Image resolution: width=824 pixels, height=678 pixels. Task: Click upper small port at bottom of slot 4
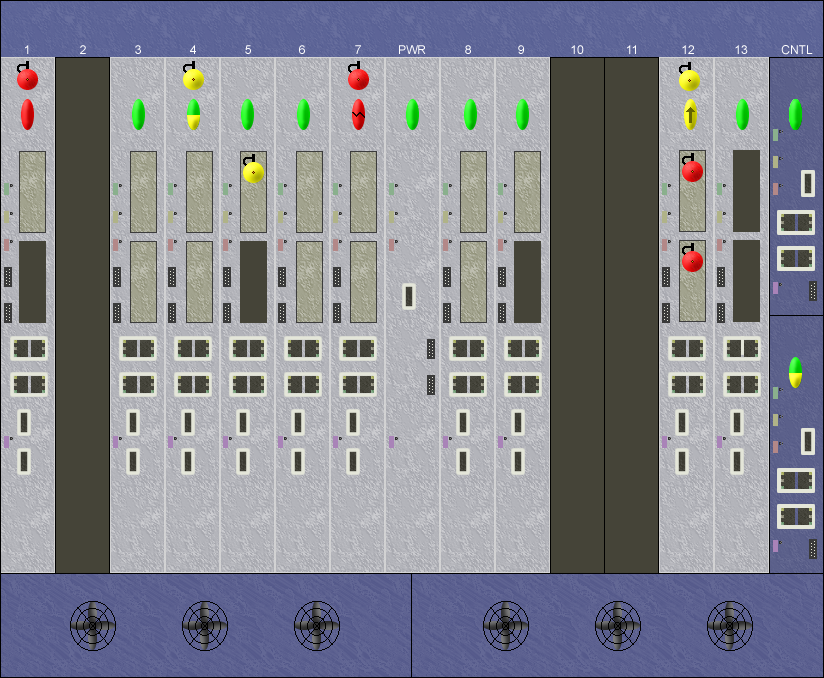pyautogui.click(x=188, y=423)
